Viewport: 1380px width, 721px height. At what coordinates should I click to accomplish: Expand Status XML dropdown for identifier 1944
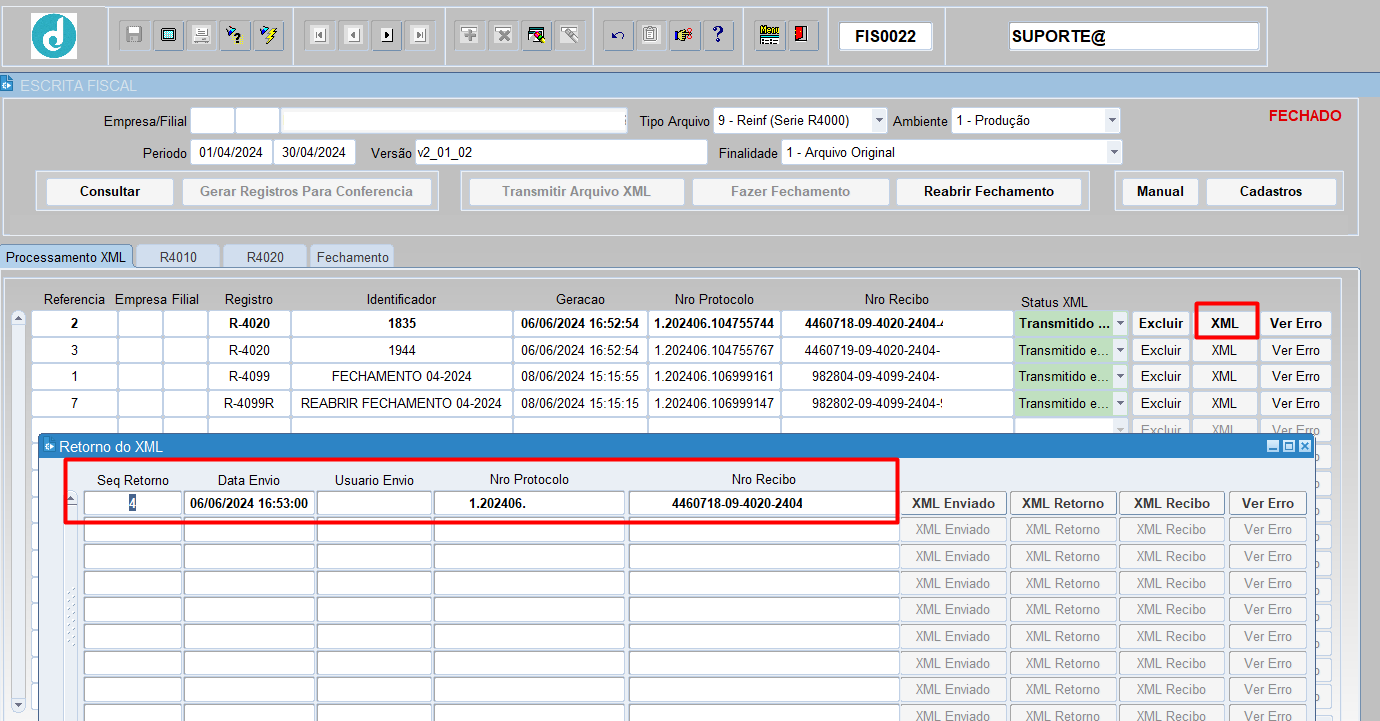coord(1120,351)
